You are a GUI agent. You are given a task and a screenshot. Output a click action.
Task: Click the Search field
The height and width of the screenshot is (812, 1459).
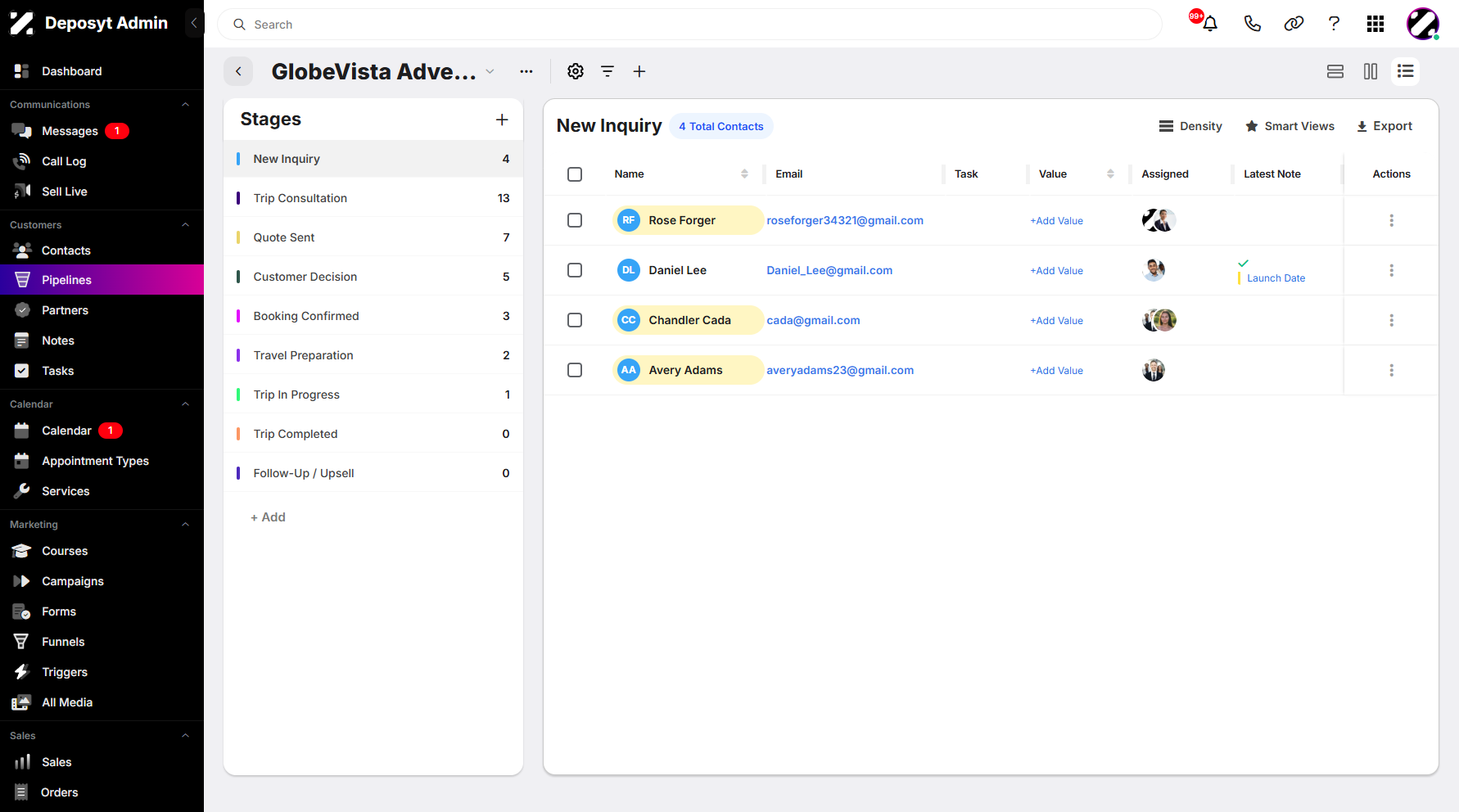(689, 25)
